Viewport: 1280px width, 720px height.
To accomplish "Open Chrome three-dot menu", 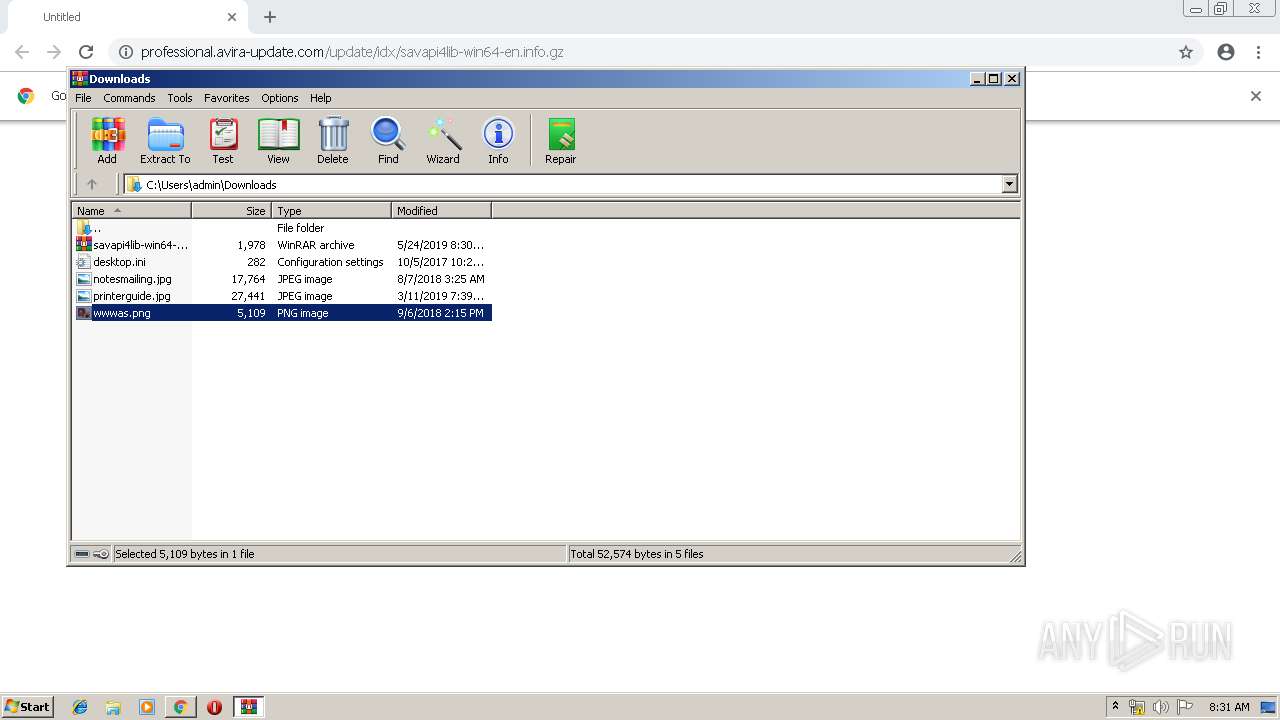I will [x=1258, y=52].
